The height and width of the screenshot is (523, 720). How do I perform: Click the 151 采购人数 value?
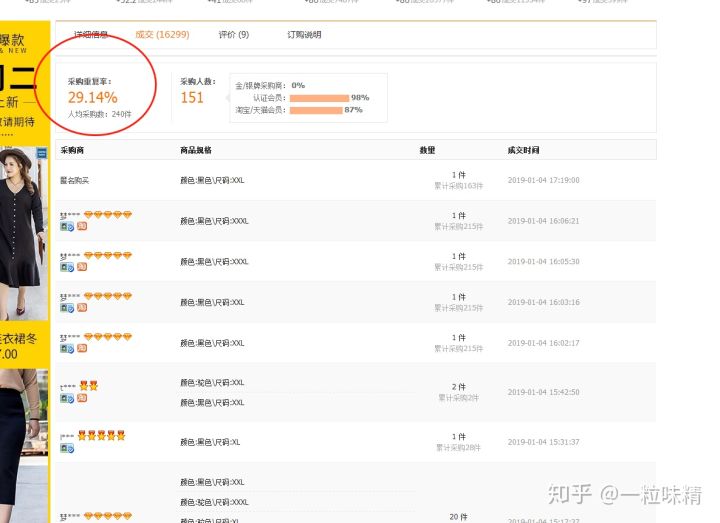(x=192, y=97)
